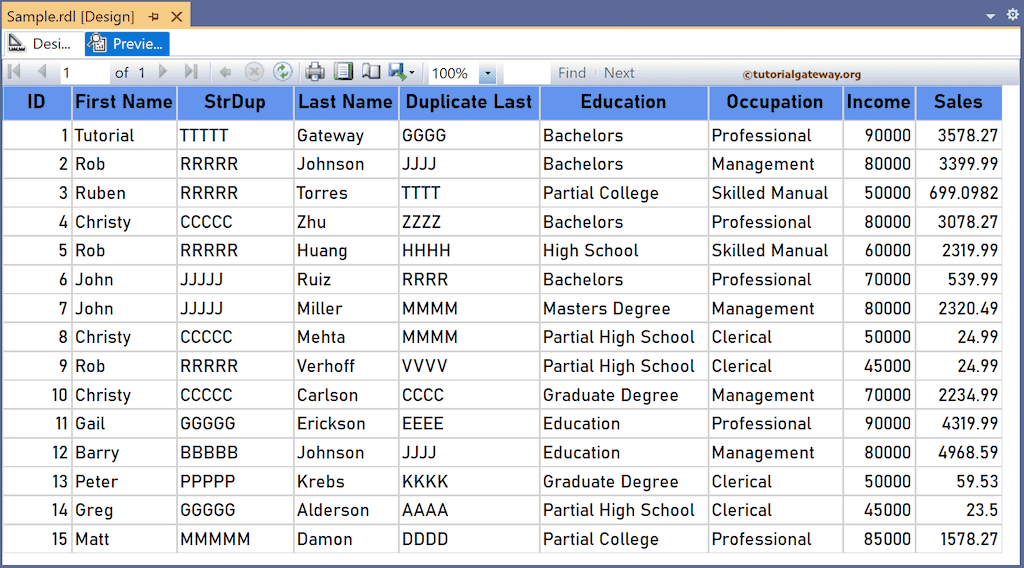The image size is (1024, 568).
Task: Click the ID column header
Action: click(37, 103)
